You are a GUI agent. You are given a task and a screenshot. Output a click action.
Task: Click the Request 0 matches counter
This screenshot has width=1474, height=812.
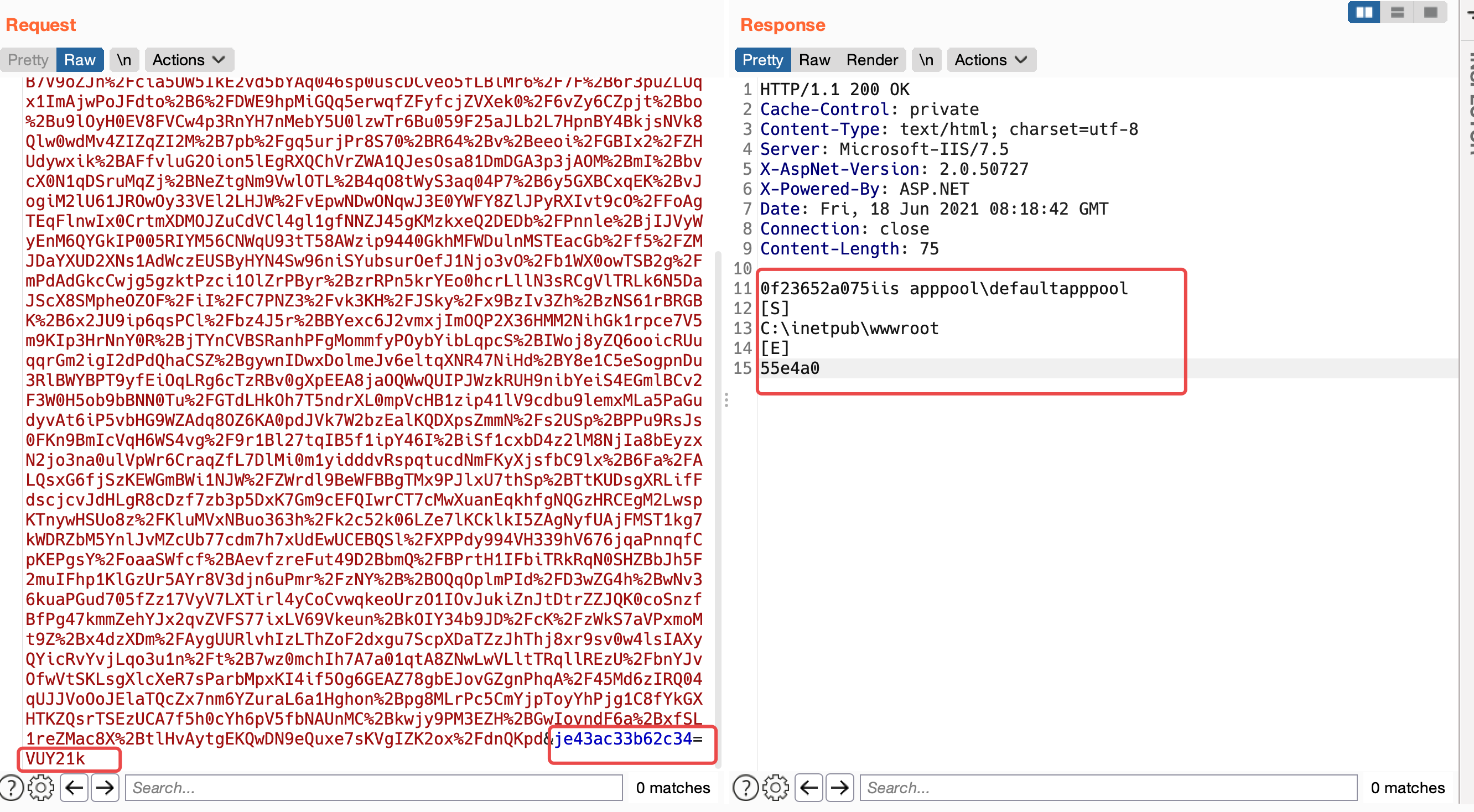[x=673, y=788]
